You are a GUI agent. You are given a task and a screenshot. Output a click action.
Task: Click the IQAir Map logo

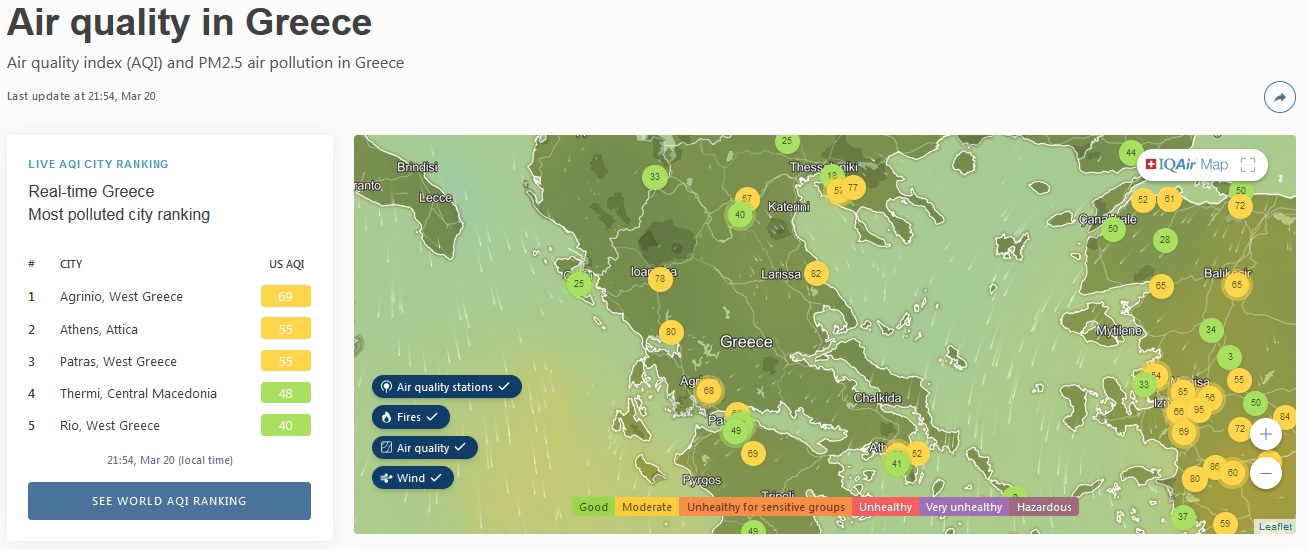pyautogui.click(x=1186, y=165)
